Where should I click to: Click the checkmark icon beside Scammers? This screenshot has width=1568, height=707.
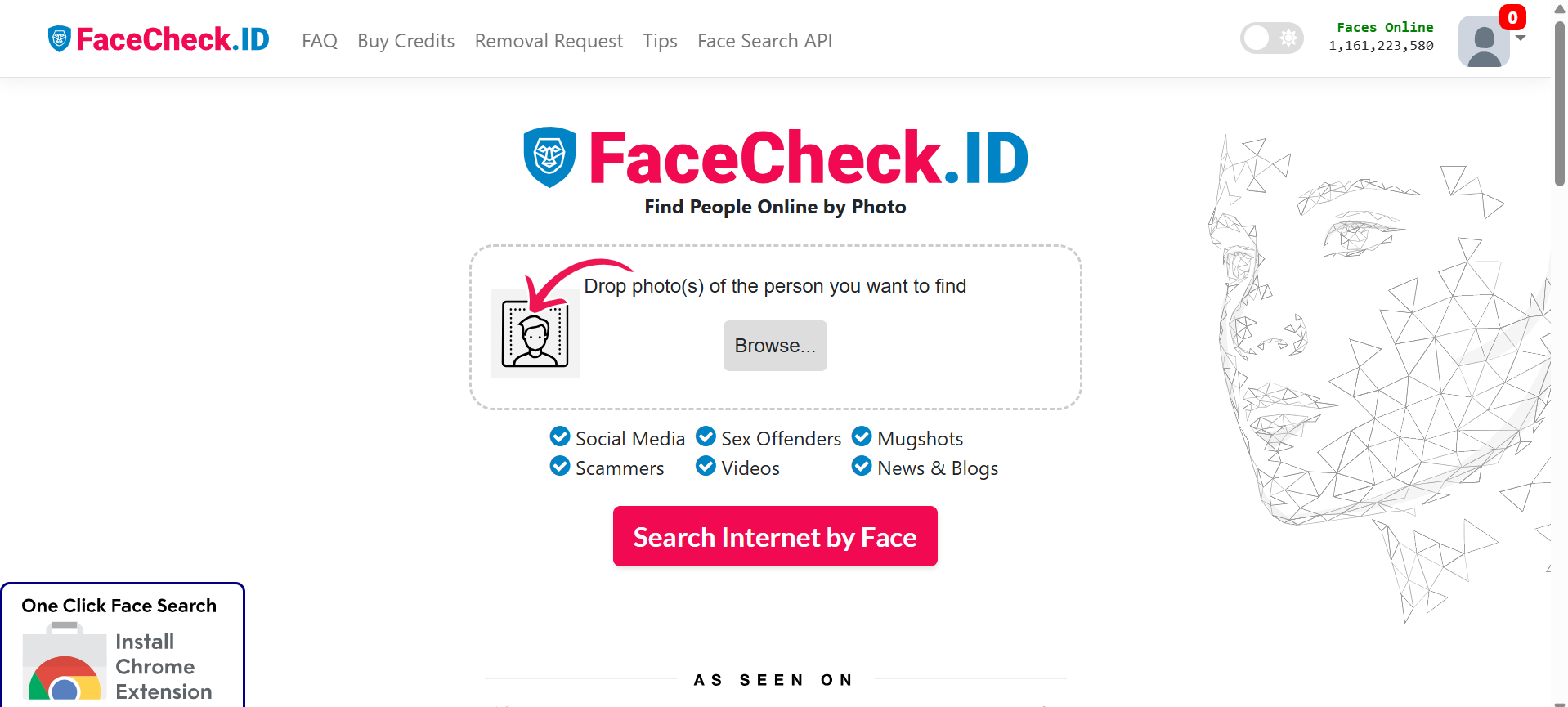click(560, 467)
